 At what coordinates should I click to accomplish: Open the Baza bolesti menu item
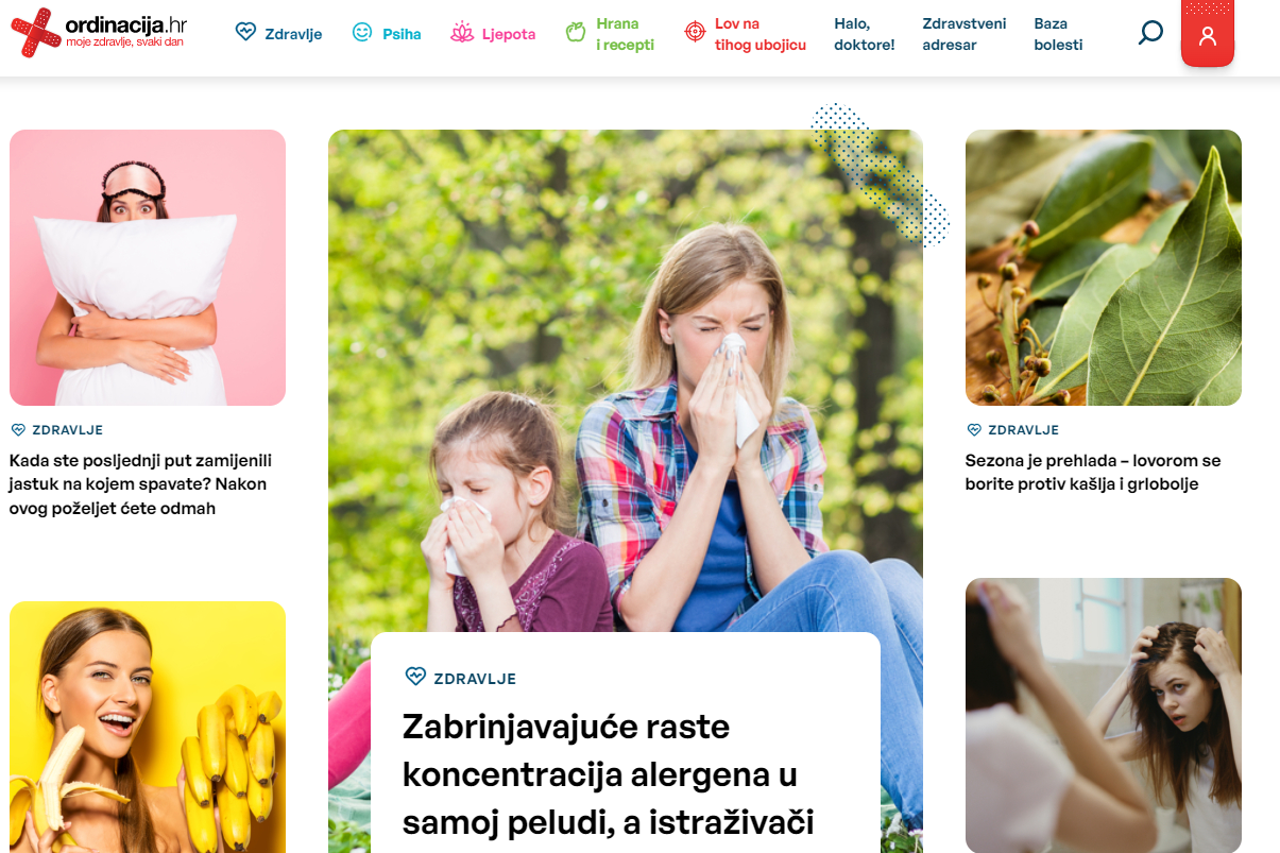click(1058, 34)
